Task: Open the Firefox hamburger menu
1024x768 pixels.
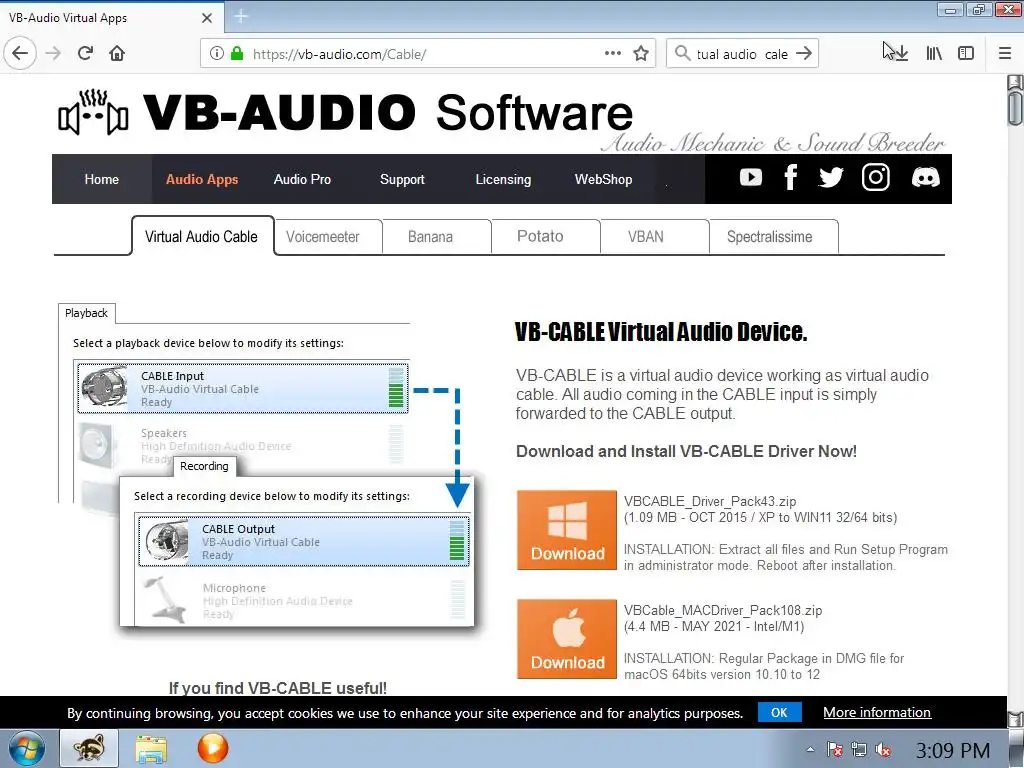Action: [1005, 54]
